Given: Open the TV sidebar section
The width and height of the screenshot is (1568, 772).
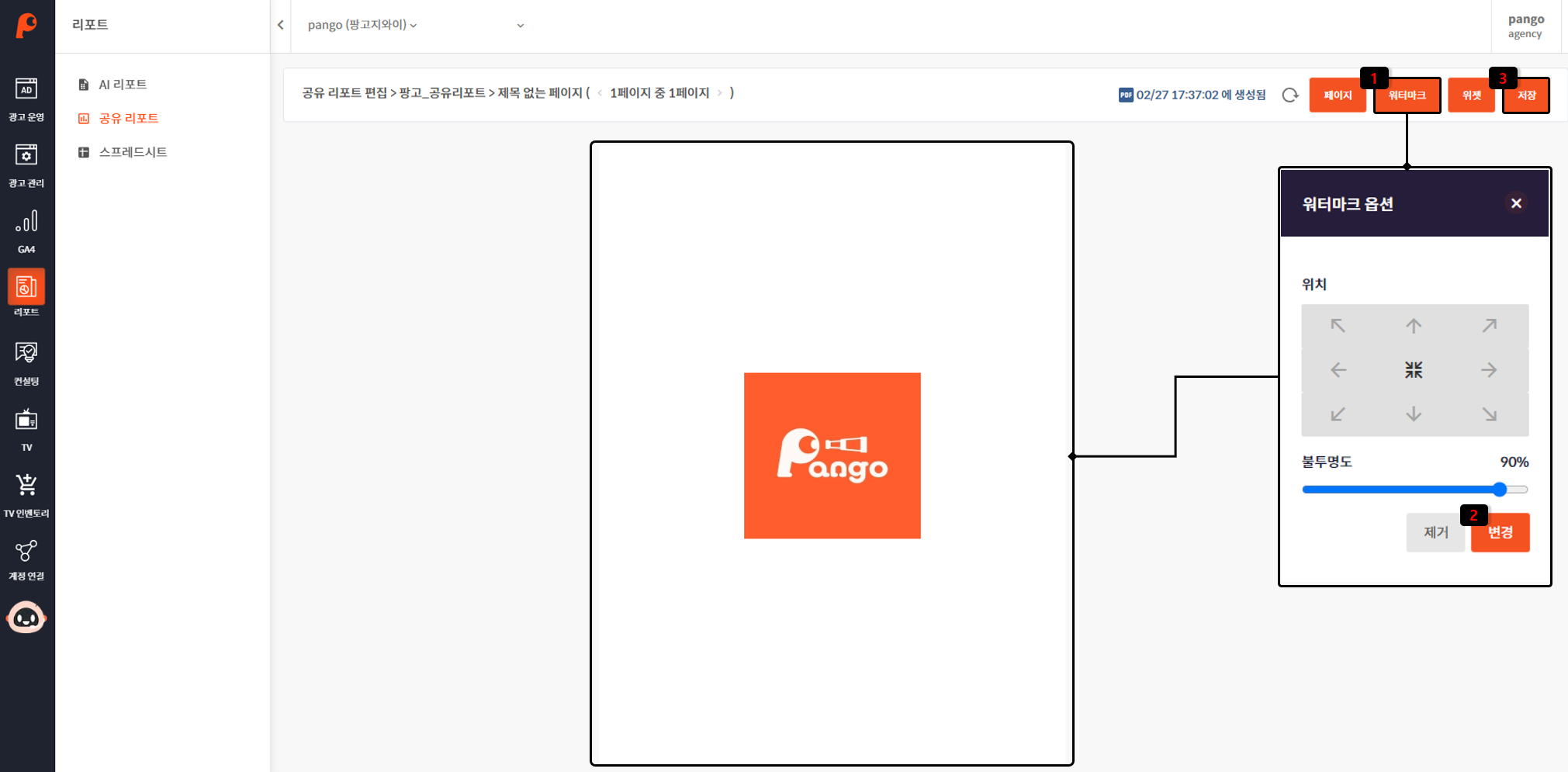Looking at the screenshot, I should (26, 430).
